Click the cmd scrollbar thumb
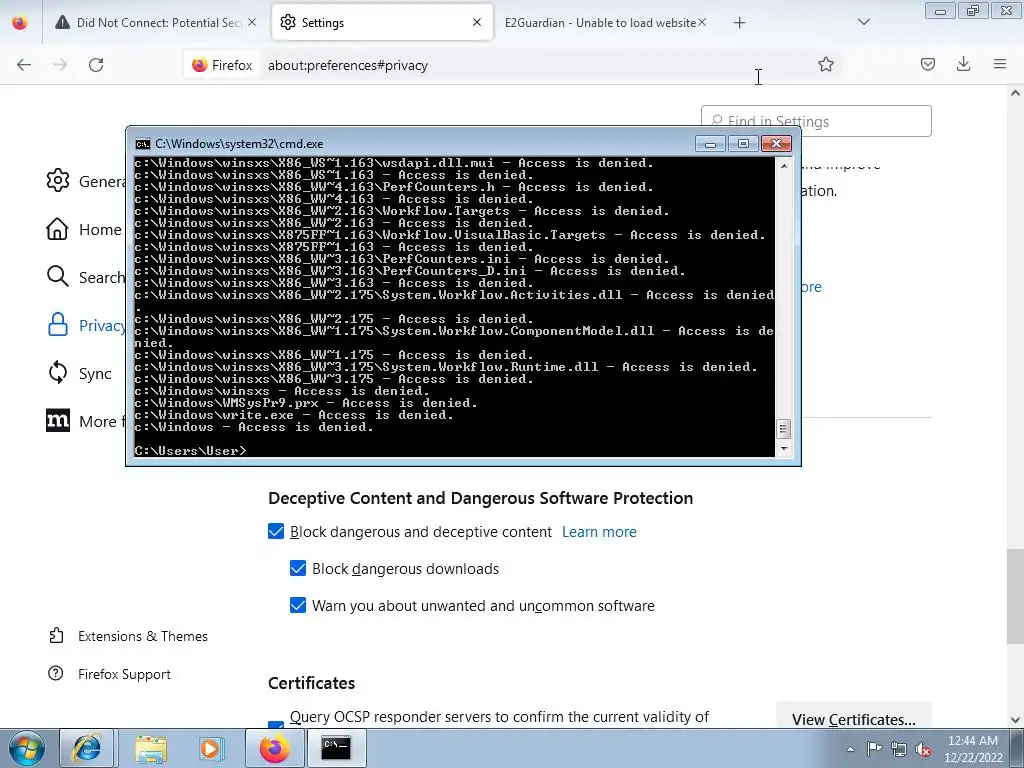This screenshot has width=1024, height=768. coord(784,429)
